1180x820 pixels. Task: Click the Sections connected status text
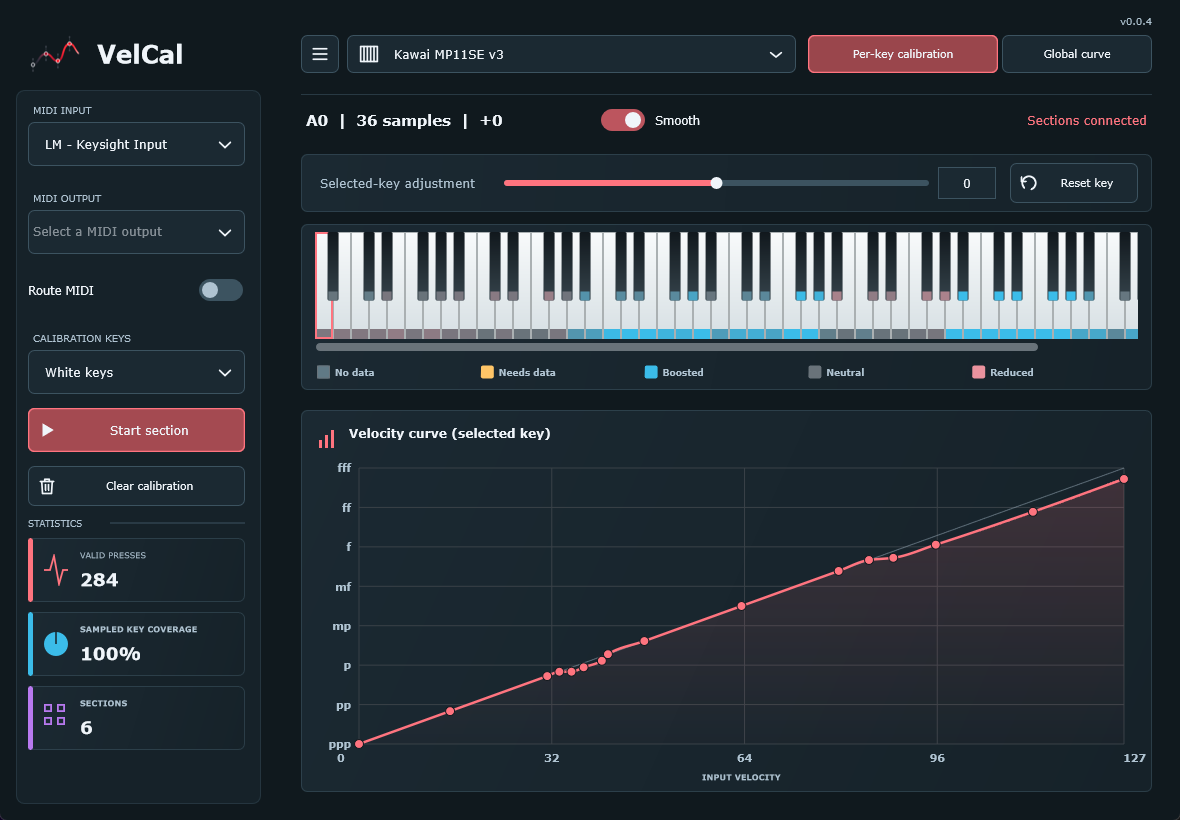(1087, 120)
